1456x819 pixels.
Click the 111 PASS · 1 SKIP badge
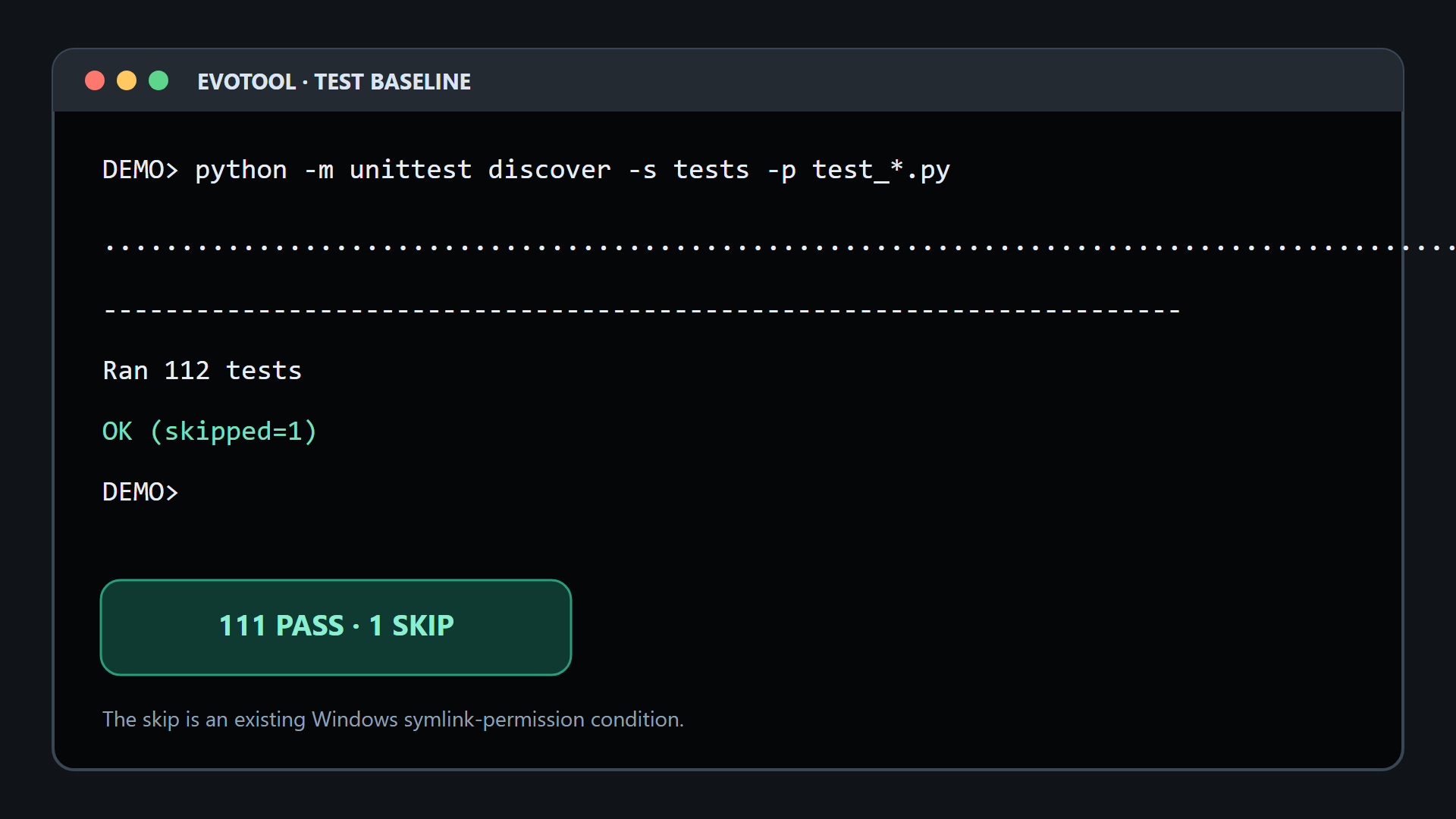[336, 627]
